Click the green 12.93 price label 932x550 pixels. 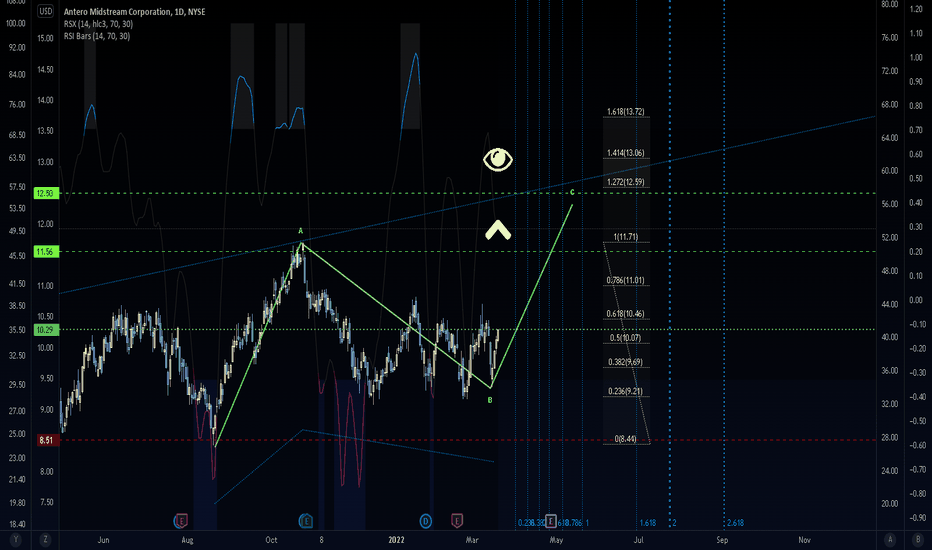pyautogui.click(x=46, y=193)
